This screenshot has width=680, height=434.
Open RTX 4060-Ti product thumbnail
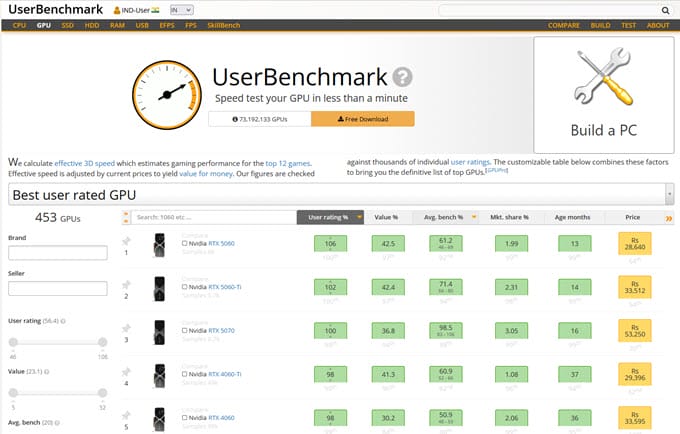[160, 376]
